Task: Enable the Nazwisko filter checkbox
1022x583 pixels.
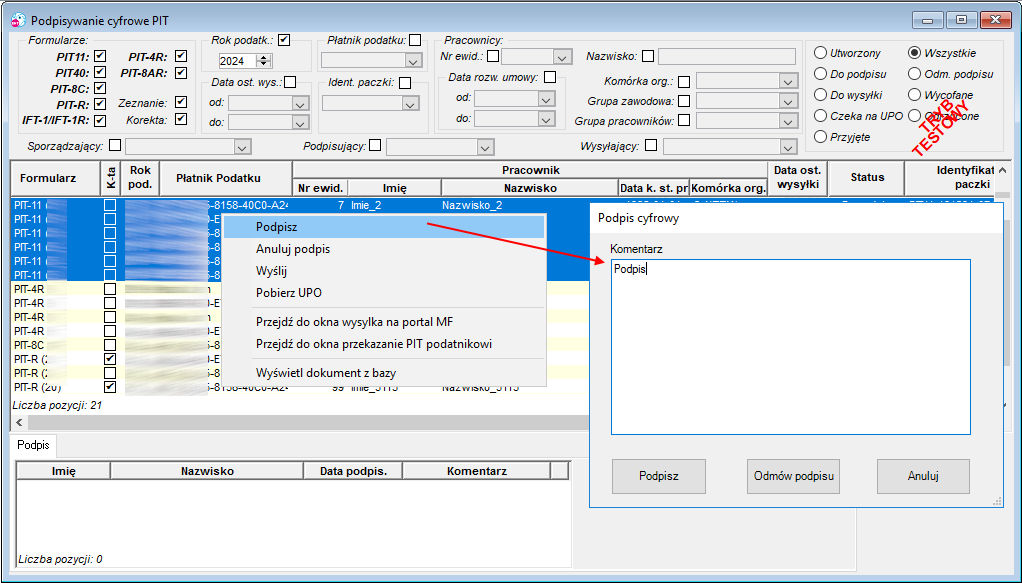Action: [x=648, y=56]
